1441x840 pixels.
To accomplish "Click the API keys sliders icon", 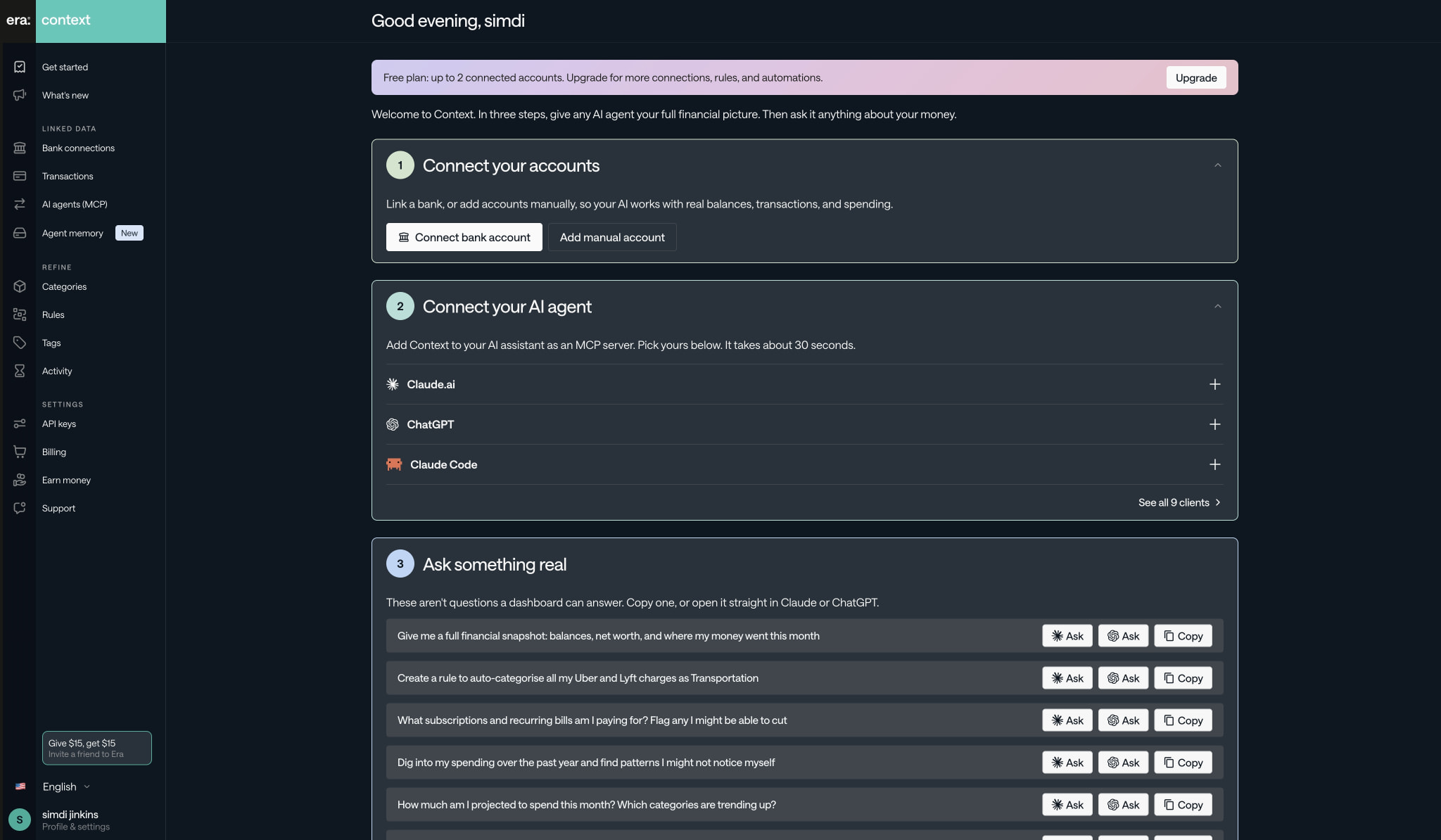I will coord(20,424).
